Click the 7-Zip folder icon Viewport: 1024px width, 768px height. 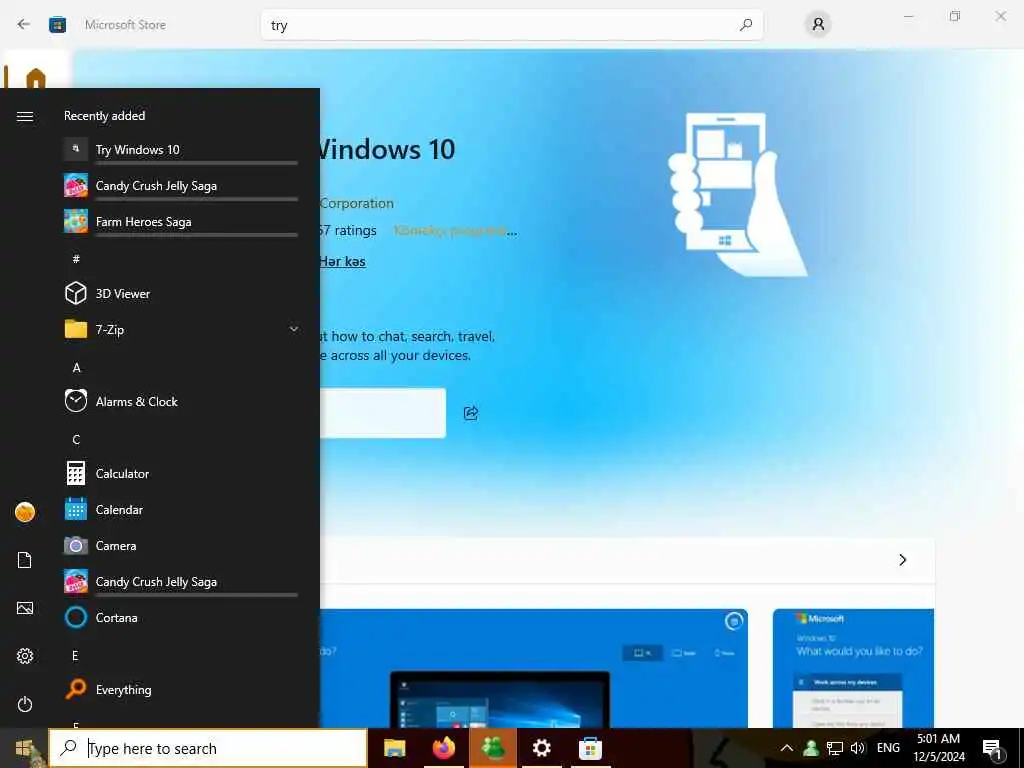(x=76, y=329)
